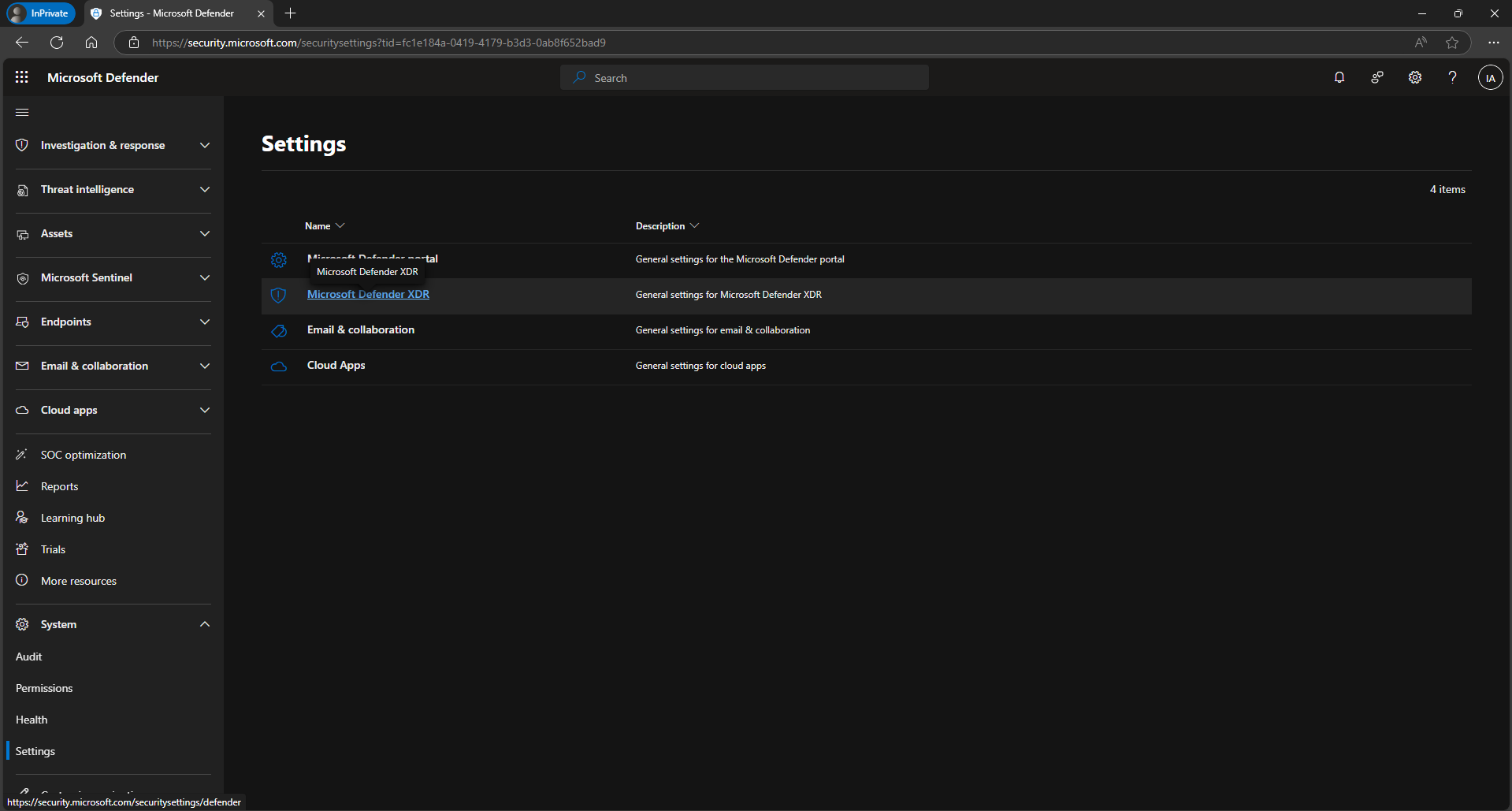This screenshot has width=1512, height=811.
Task: Click the Investigation & response shield icon
Action: click(22, 145)
